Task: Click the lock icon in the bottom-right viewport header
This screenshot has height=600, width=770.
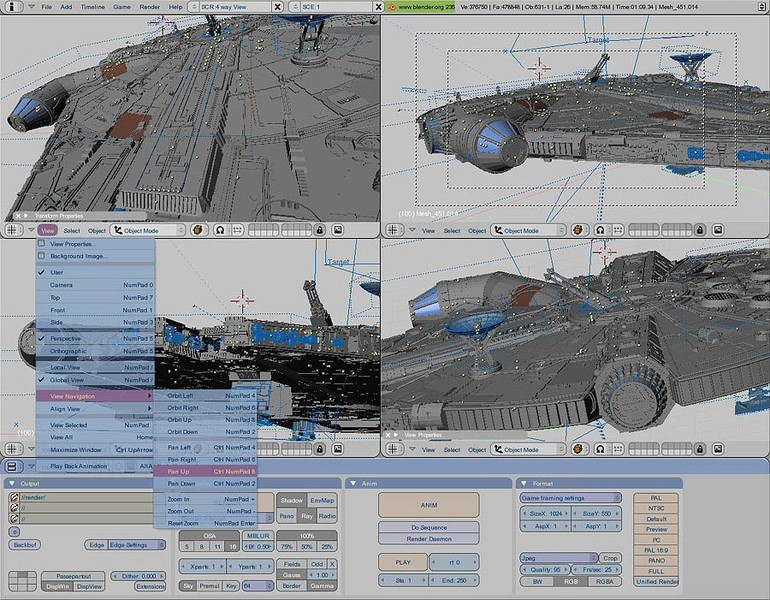Action: (700, 449)
